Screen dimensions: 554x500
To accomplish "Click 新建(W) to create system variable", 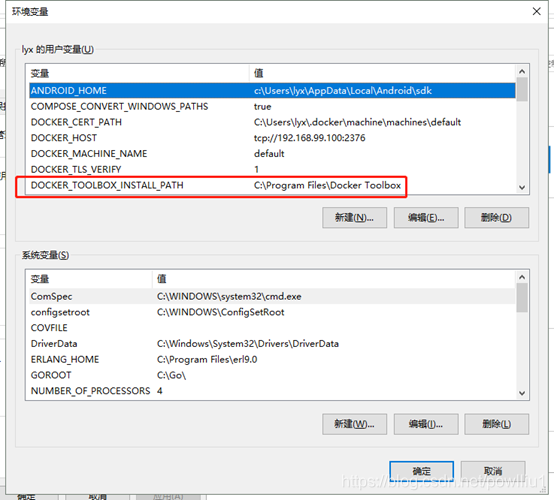I will tap(354, 424).
